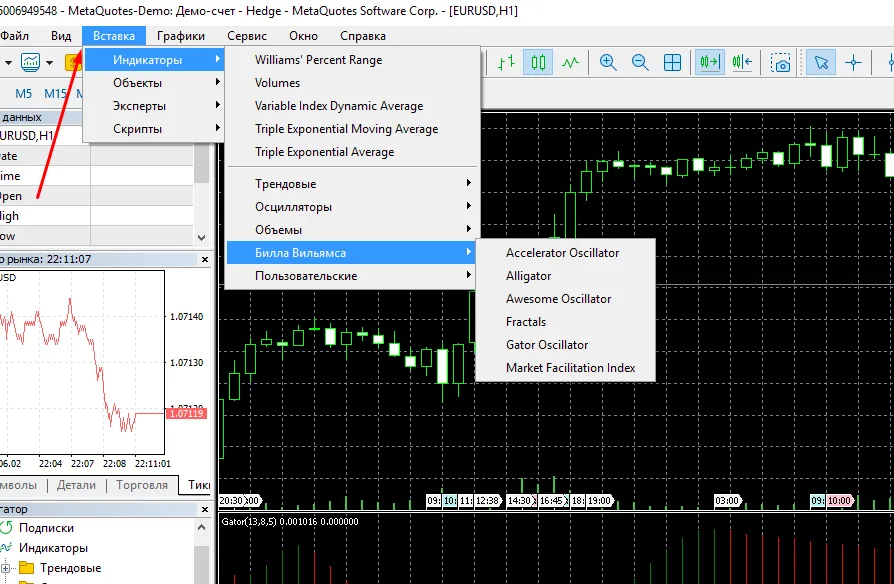
Task: Expand the Индикаторы submenu
Action: tap(154, 60)
